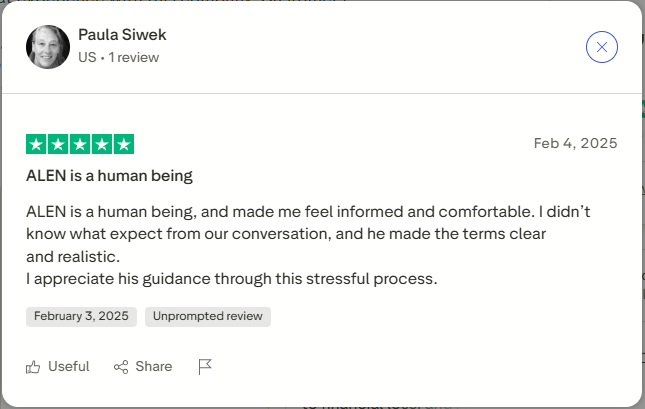Click the review title "ALEN is a human being"
The height and width of the screenshot is (409, 645).
[x=109, y=176]
